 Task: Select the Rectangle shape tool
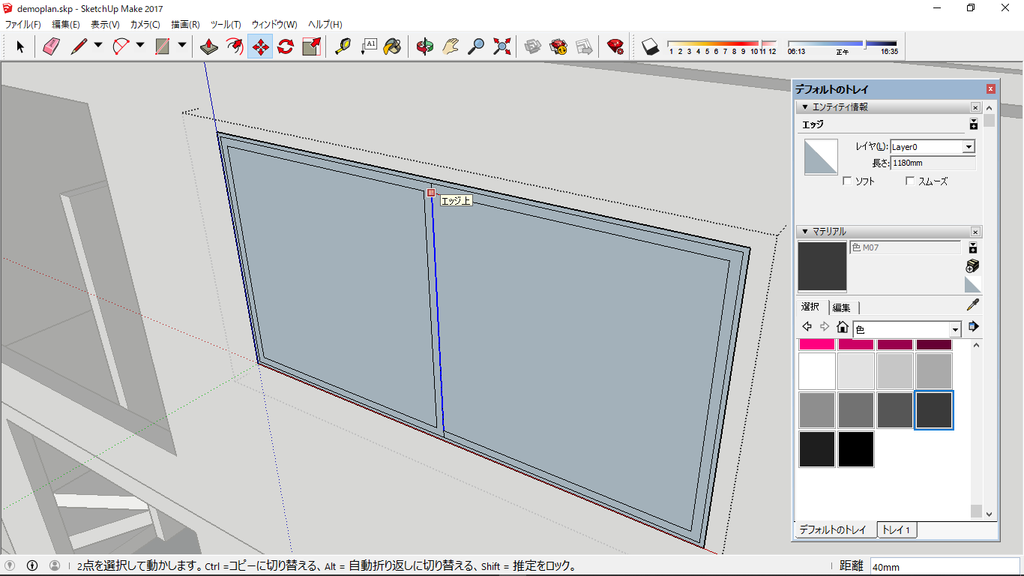tap(163, 46)
